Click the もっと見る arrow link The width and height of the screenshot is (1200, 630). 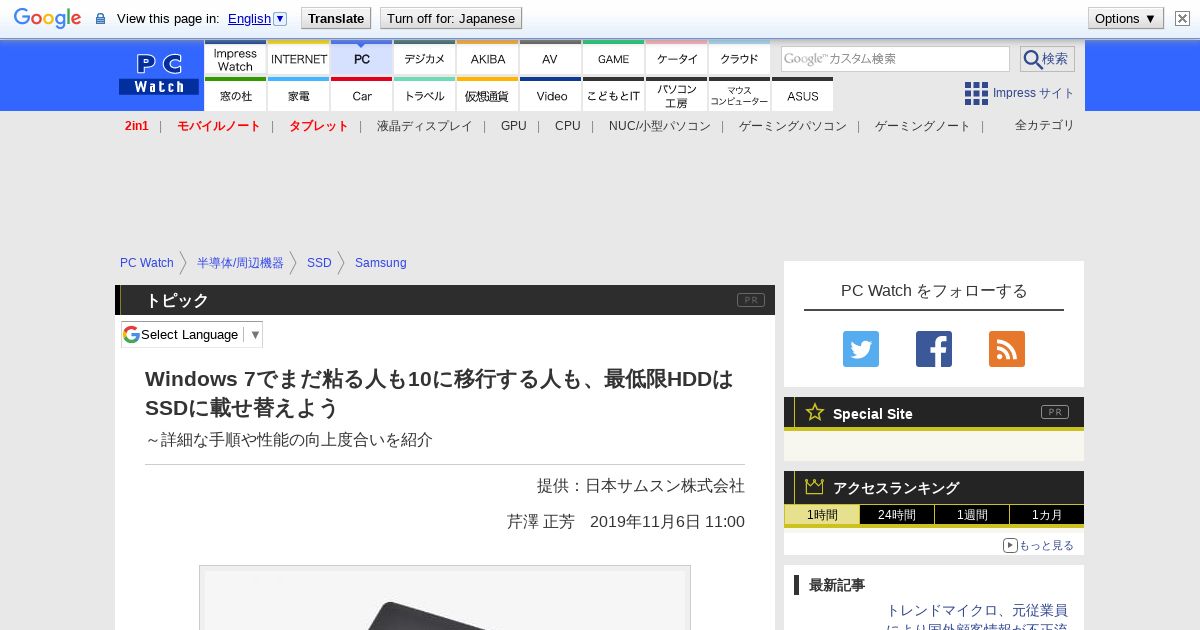[1038, 545]
